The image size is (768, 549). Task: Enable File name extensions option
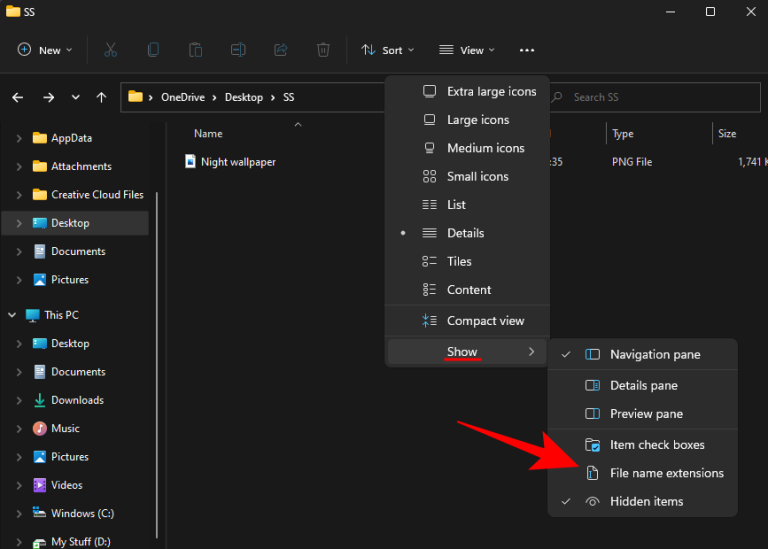click(666, 473)
